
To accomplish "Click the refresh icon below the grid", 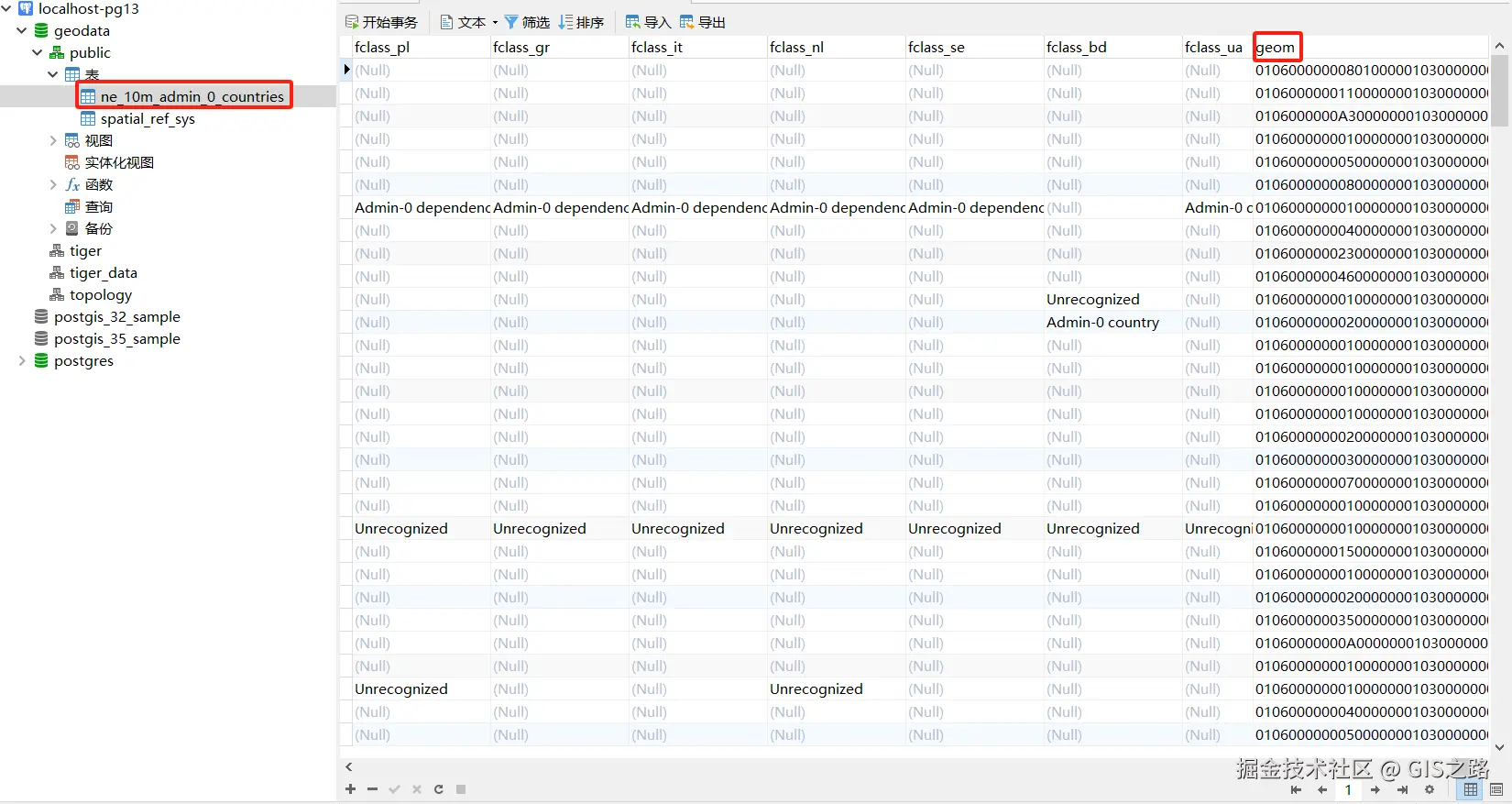I will point(439,788).
